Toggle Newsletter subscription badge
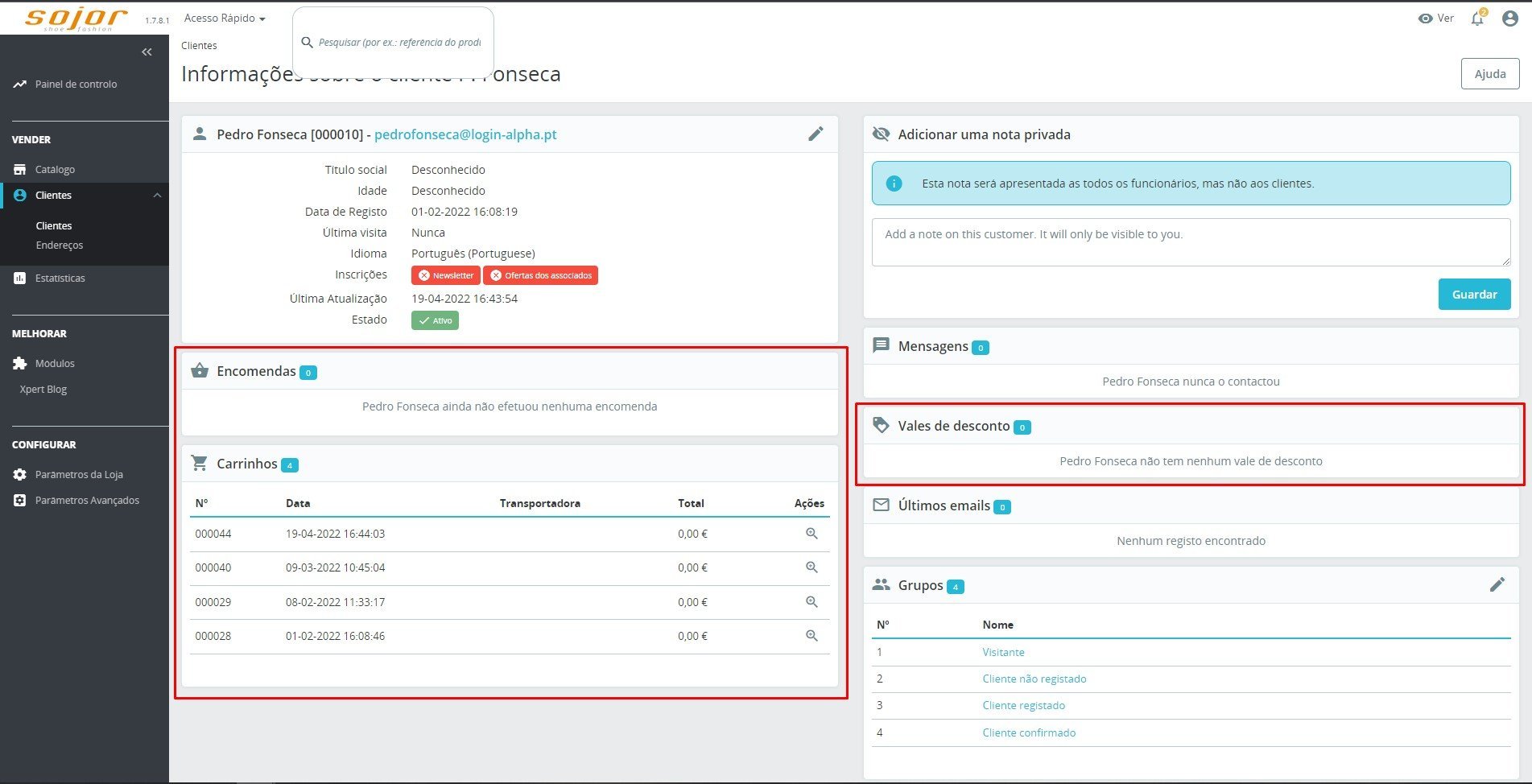 (x=445, y=275)
